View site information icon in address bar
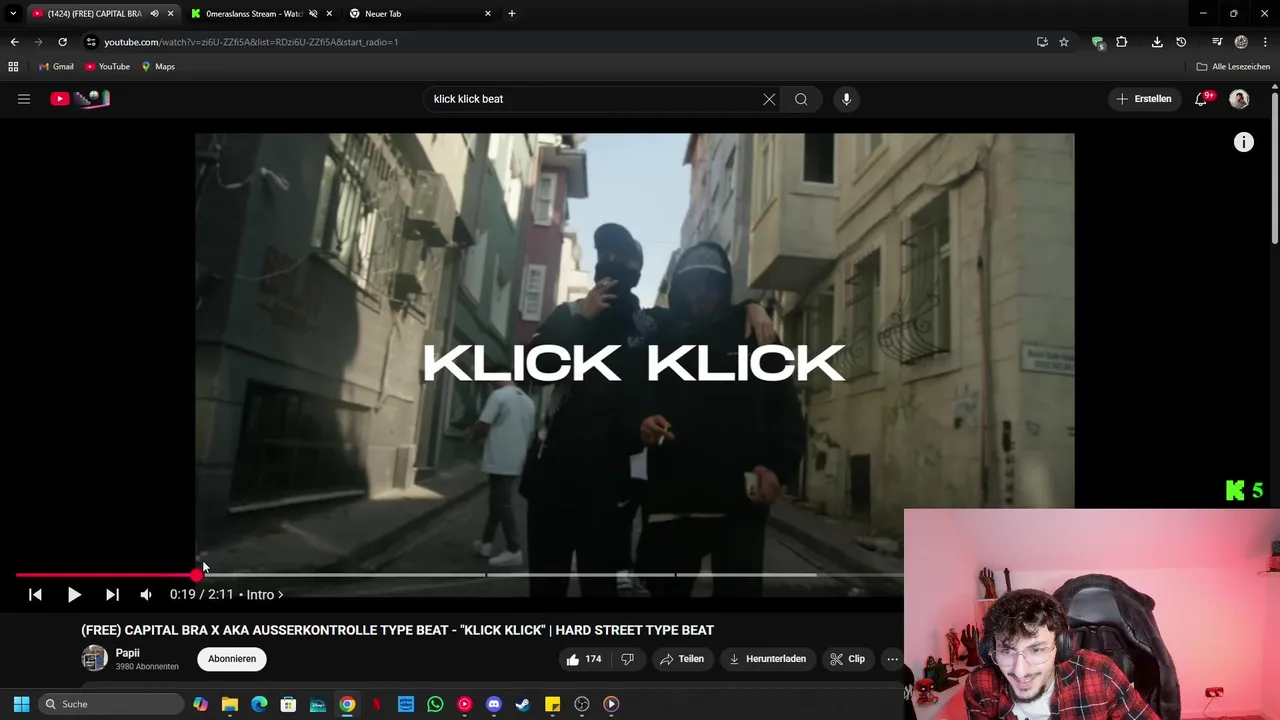This screenshot has height=720, width=1280. (91, 42)
